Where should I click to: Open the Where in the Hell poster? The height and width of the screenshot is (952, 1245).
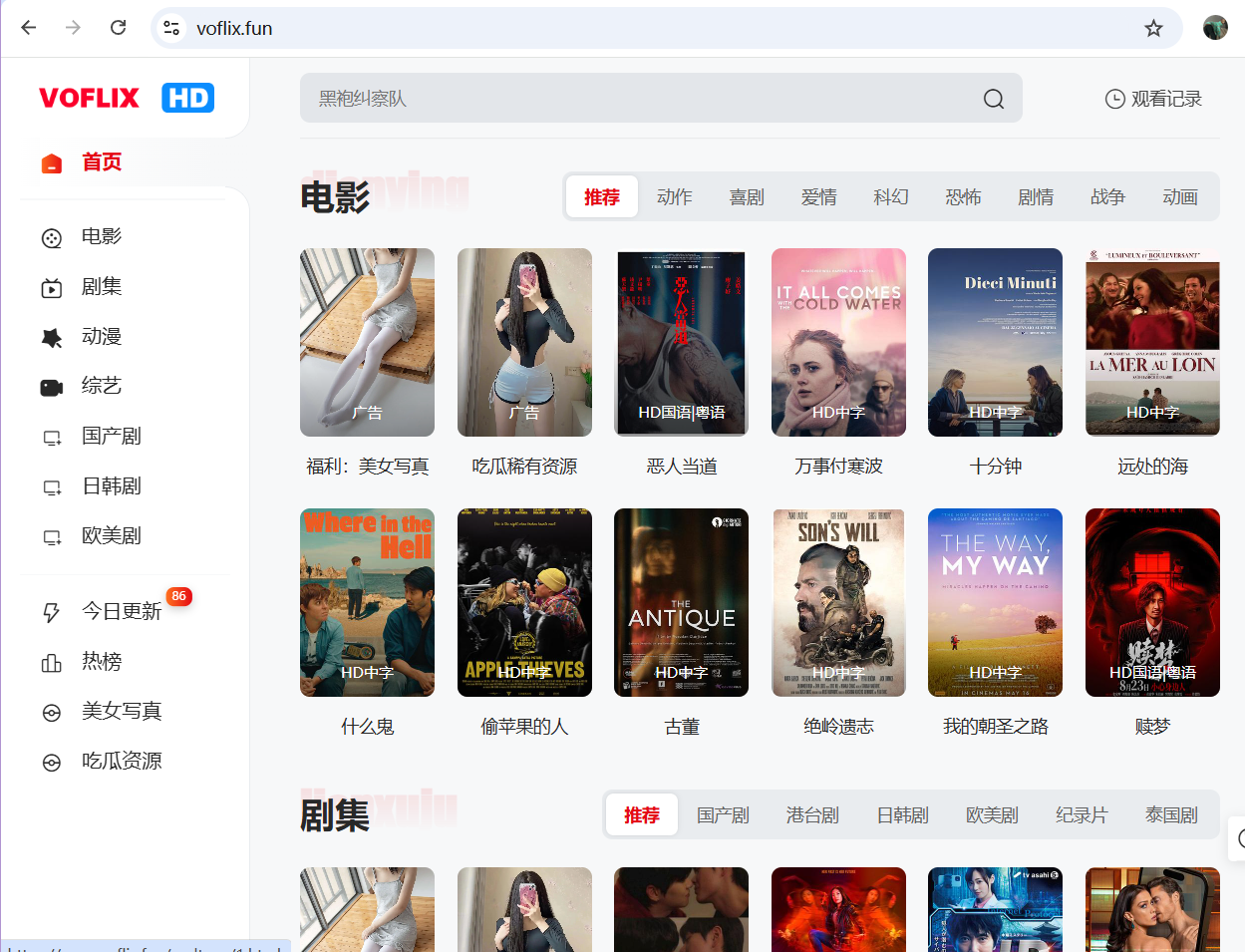point(367,602)
